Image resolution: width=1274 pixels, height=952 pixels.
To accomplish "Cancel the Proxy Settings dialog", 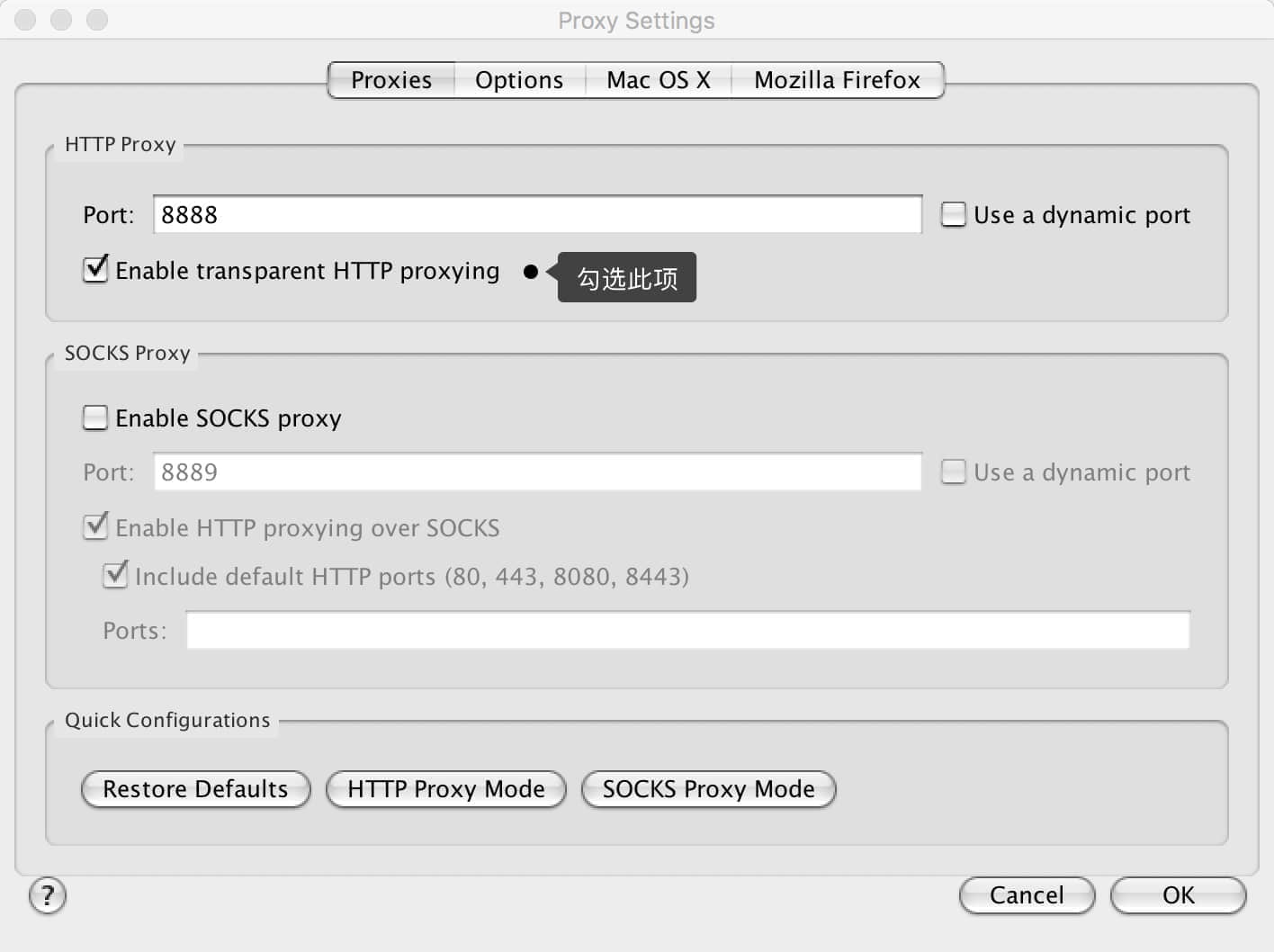I will click(x=1027, y=895).
